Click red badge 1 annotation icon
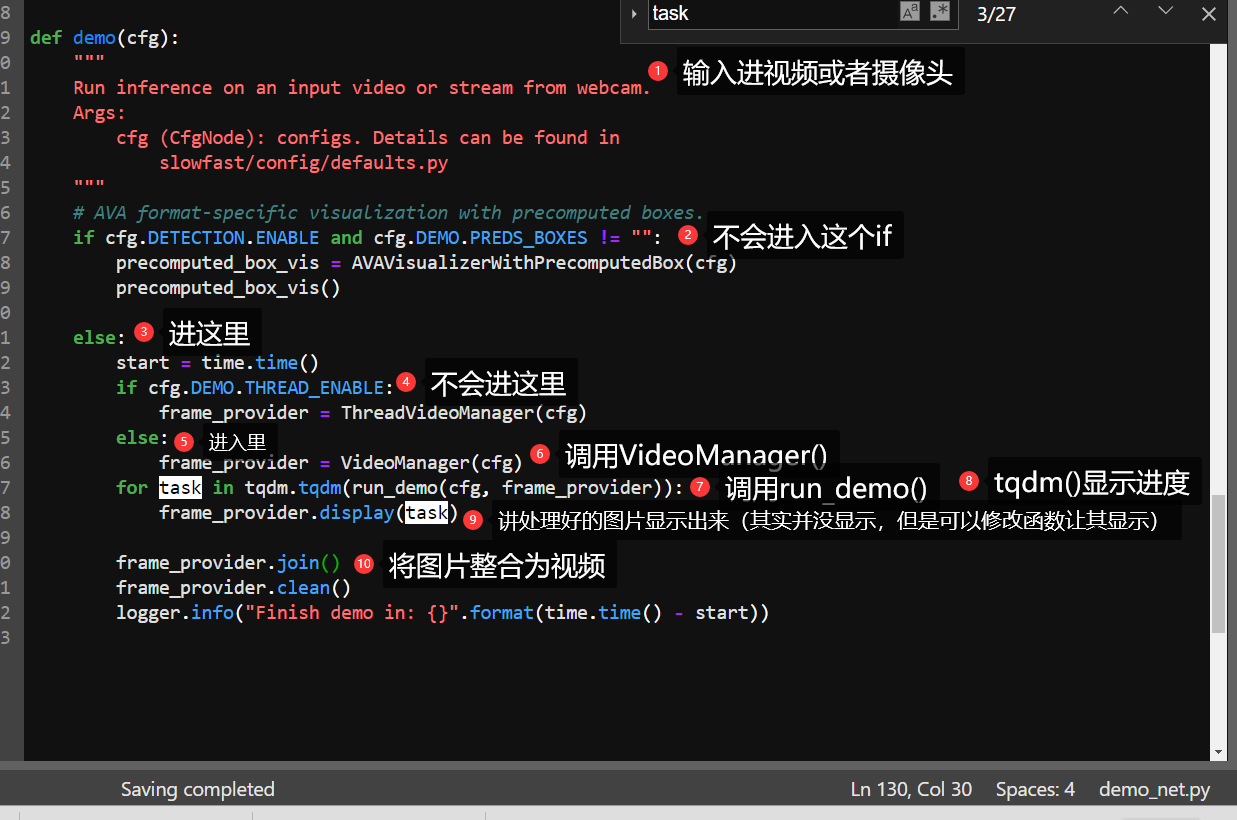Viewport: 1237px width, 820px height. 657,71
